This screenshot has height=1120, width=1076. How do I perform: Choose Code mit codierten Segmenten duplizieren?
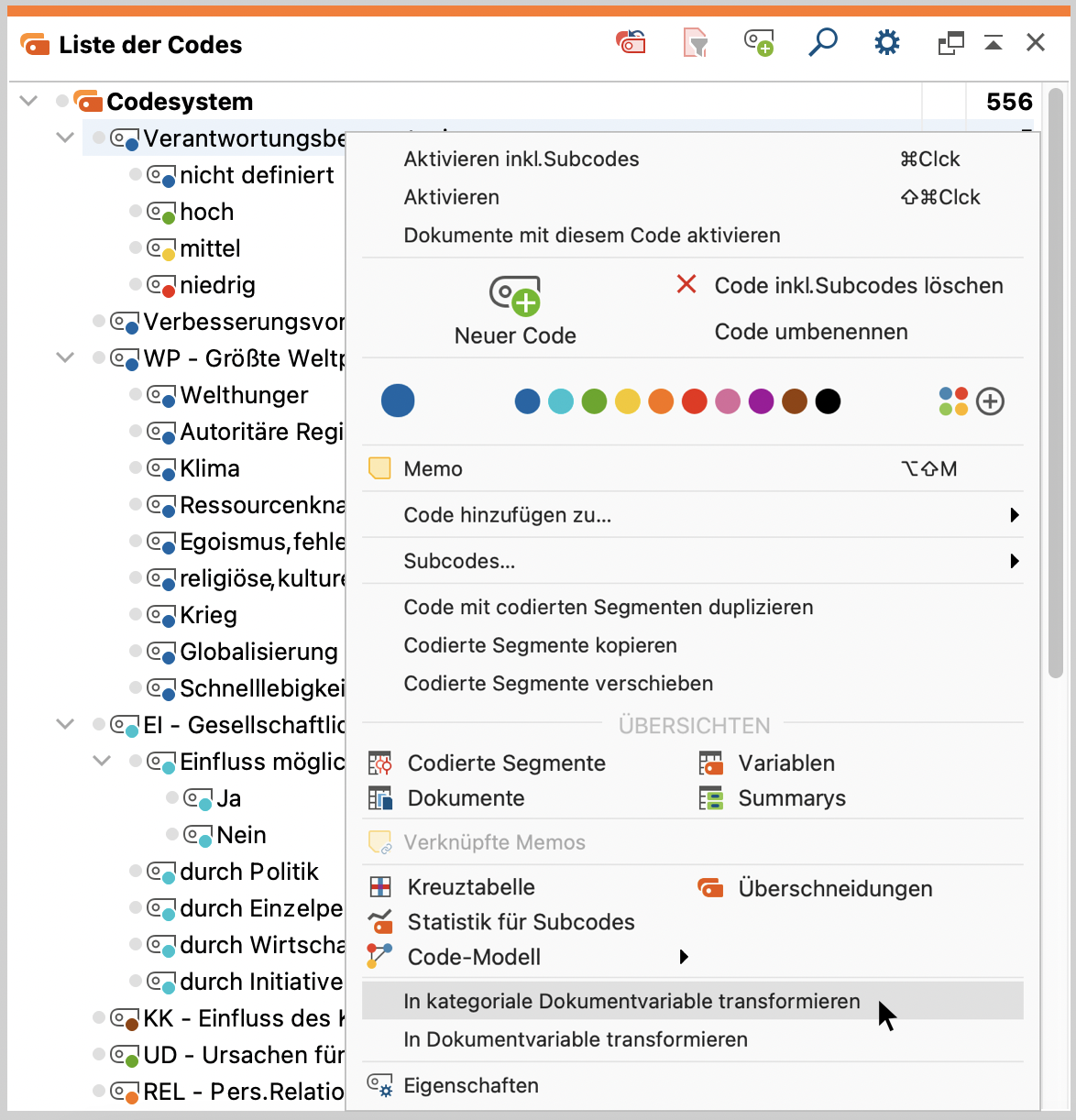coord(608,607)
